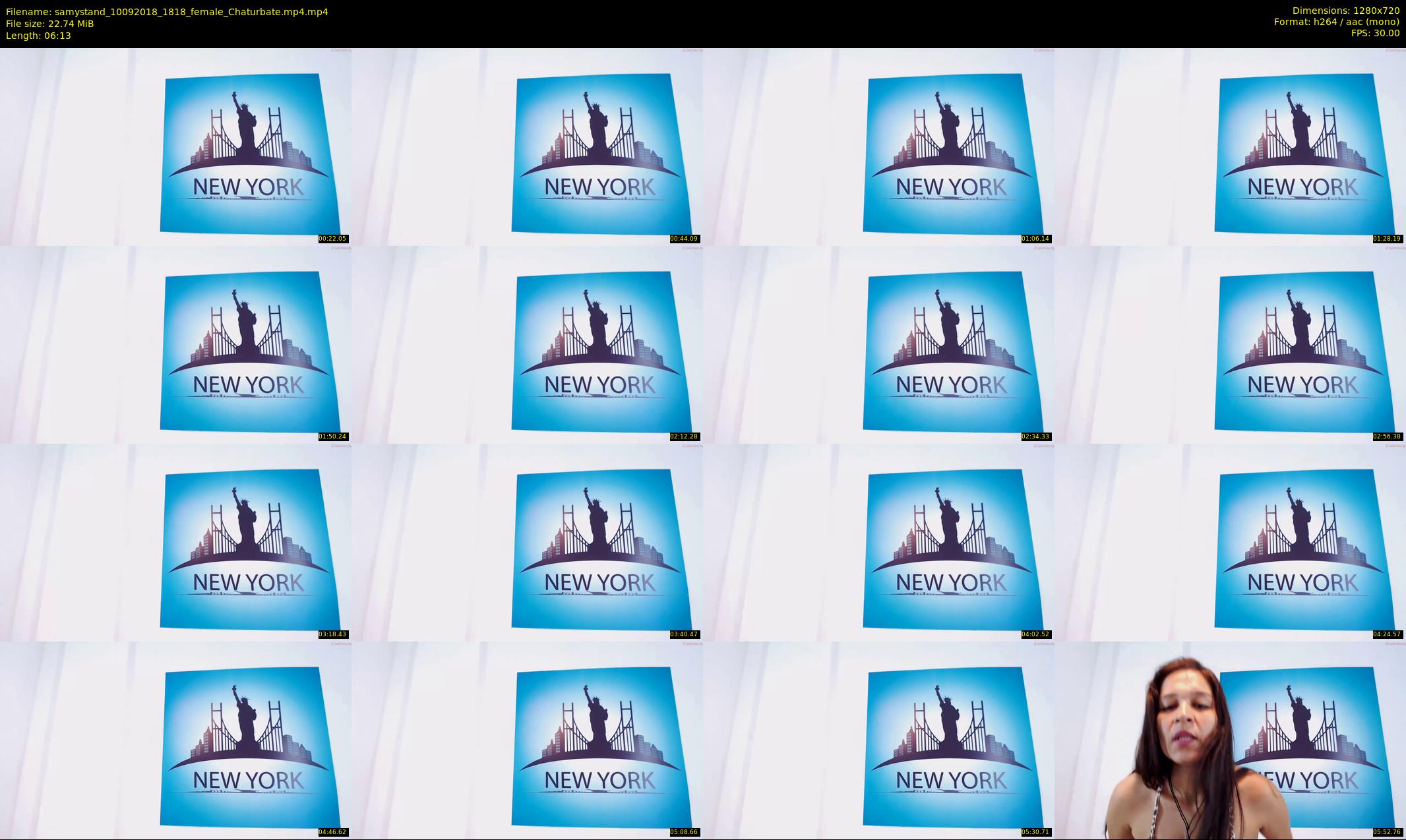Click the thumbnail timestamped 00:22.05
The image size is (1406, 840).
175,146
